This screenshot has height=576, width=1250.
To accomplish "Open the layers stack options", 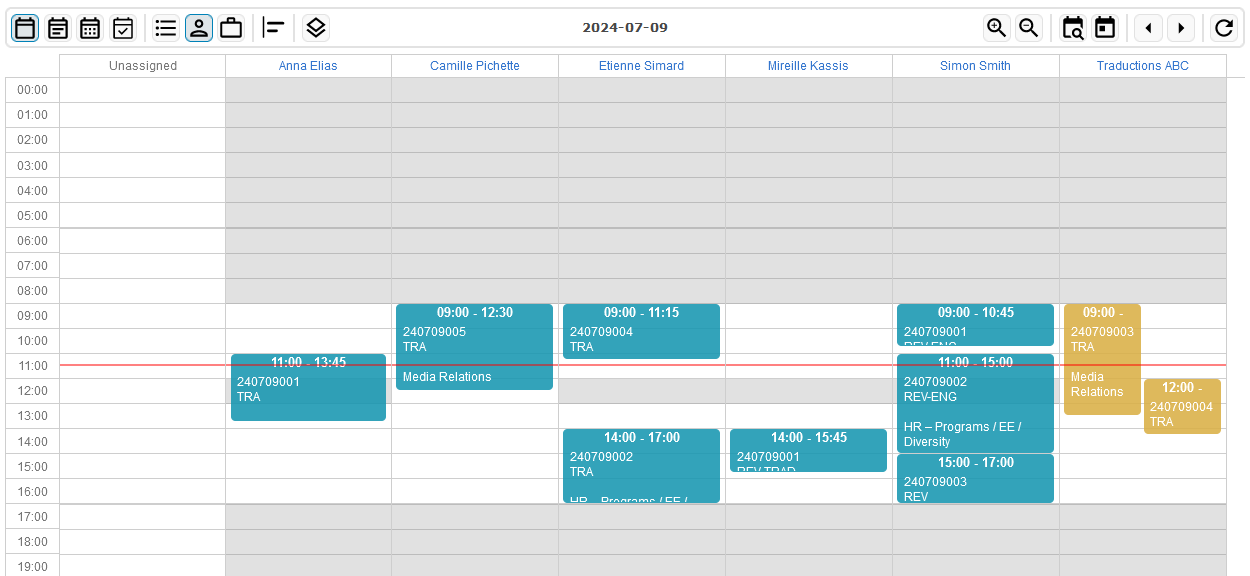I will tap(316, 28).
